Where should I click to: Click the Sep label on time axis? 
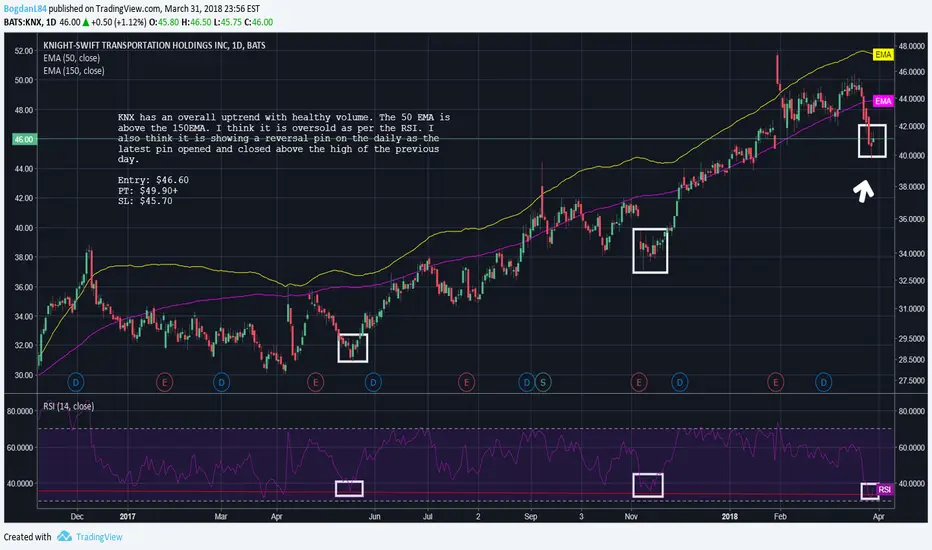[531, 516]
